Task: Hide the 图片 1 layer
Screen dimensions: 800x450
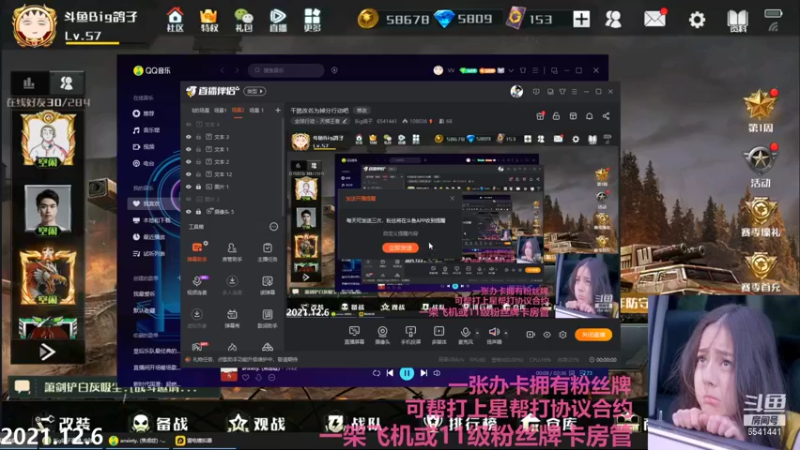Action: pos(189,187)
